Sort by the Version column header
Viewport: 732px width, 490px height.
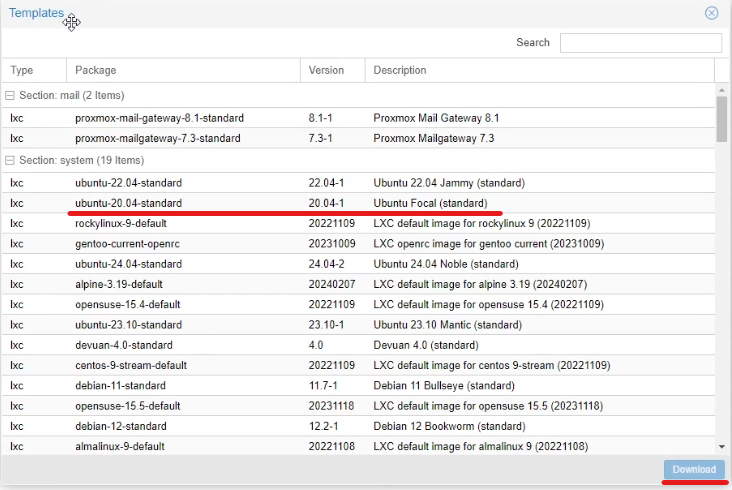click(332, 70)
